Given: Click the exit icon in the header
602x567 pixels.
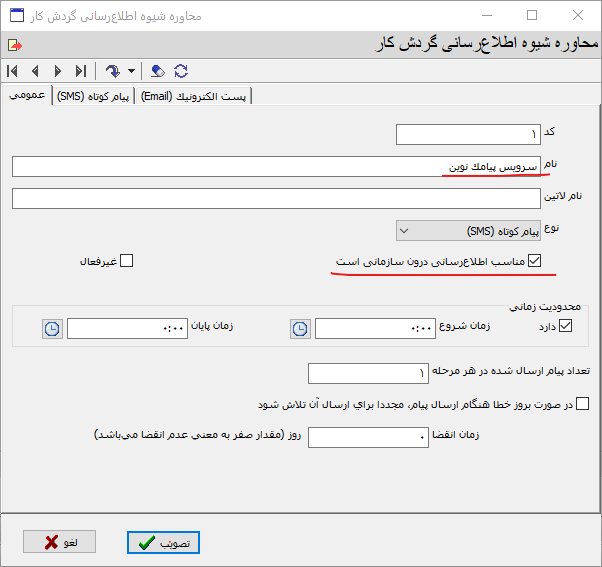Looking at the screenshot, I should pyautogui.click(x=13, y=45).
